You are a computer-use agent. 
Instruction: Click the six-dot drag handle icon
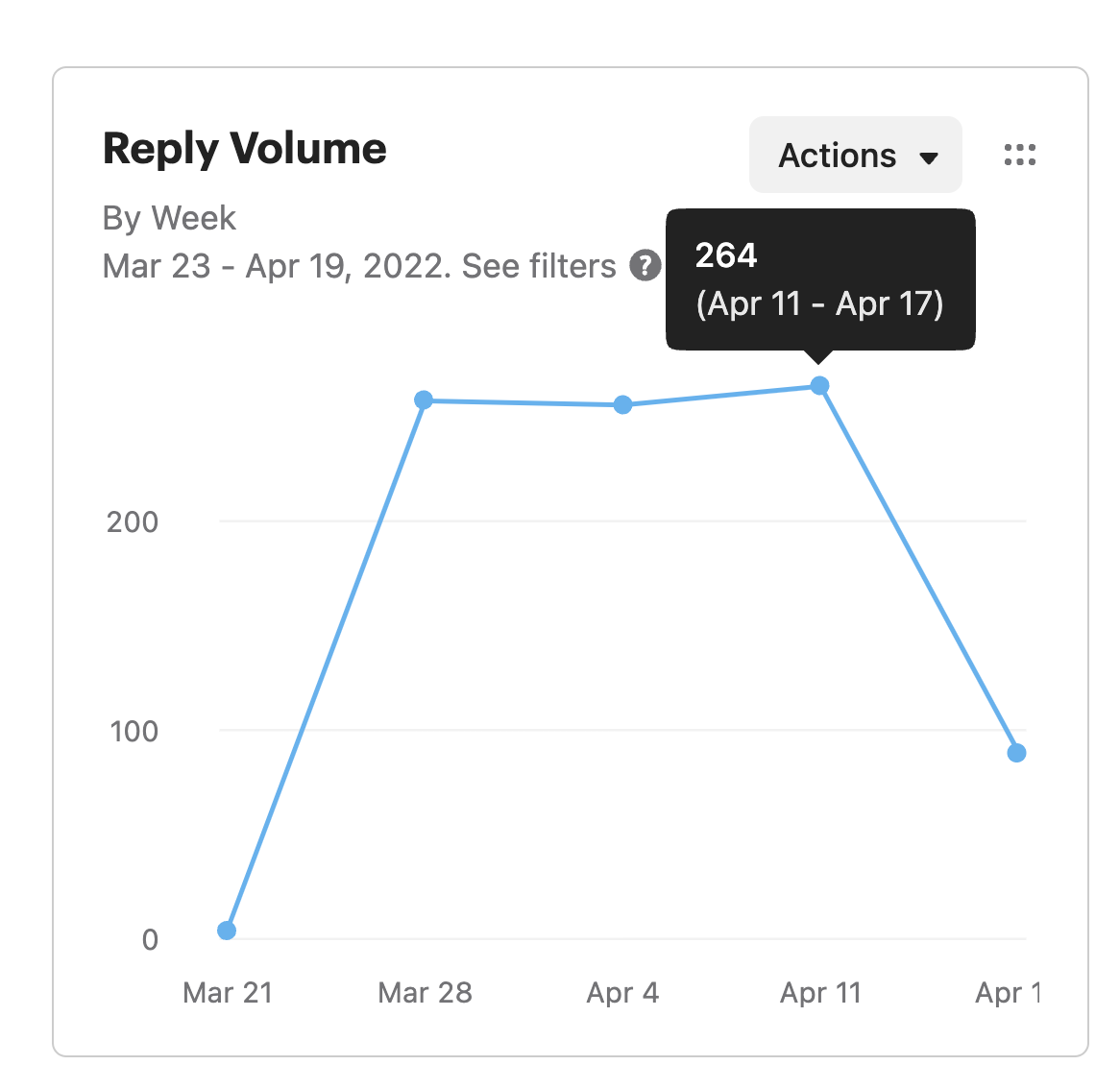click(1019, 156)
